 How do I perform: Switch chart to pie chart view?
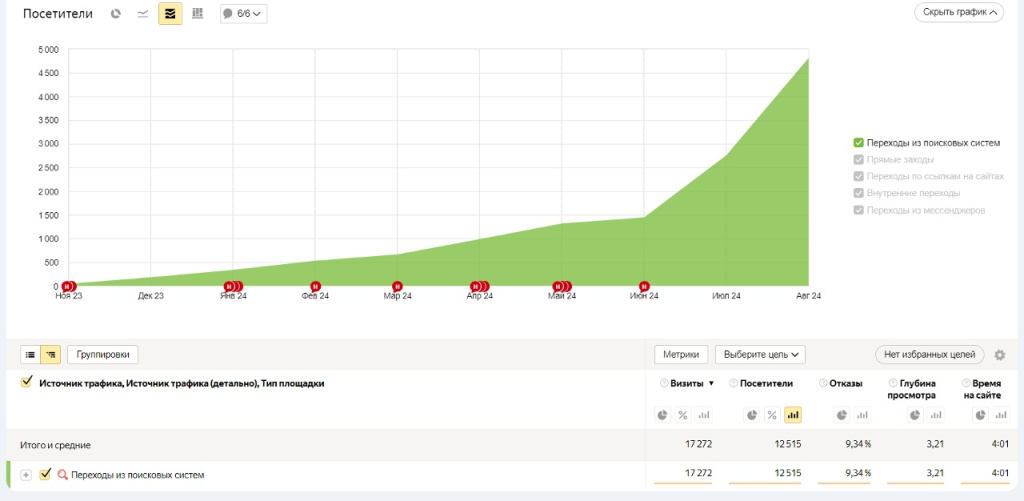click(x=116, y=14)
